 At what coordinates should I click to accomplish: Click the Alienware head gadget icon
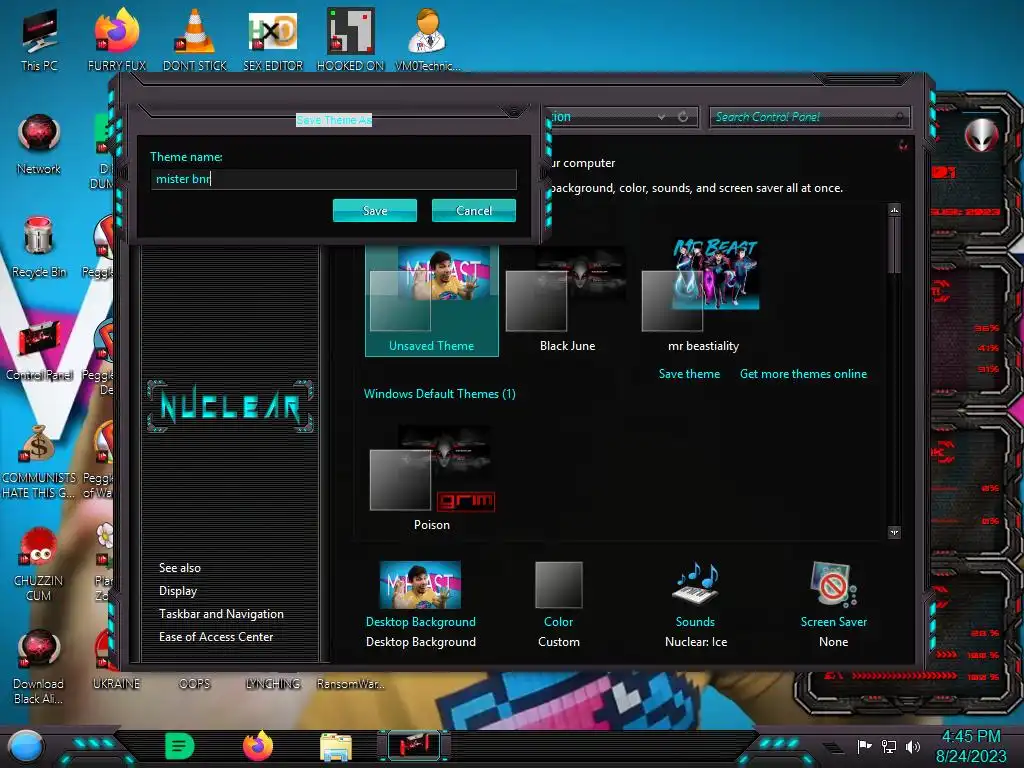pos(982,135)
